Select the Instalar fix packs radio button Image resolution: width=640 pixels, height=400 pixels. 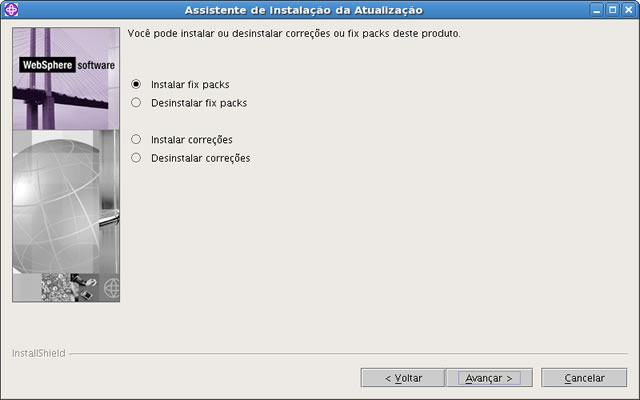tap(136, 84)
